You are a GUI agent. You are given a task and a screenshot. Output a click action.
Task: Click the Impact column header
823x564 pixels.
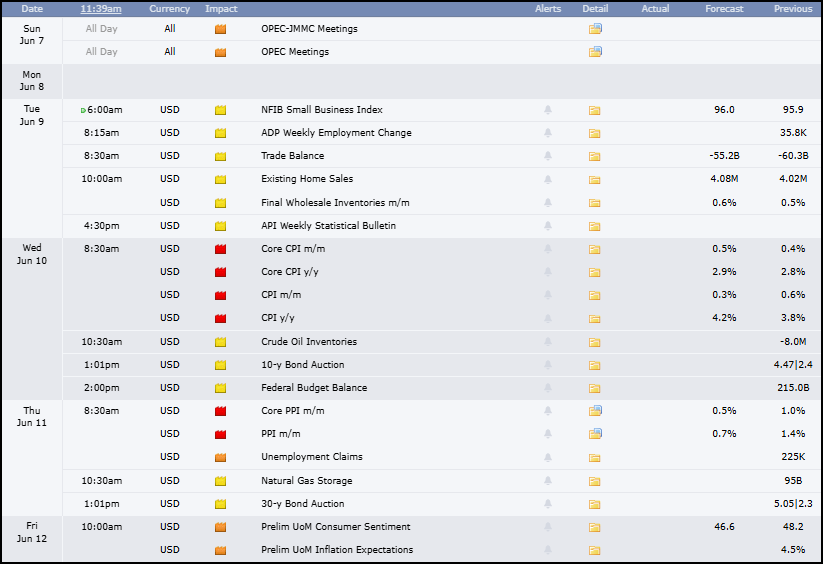(x=221, y=9)
